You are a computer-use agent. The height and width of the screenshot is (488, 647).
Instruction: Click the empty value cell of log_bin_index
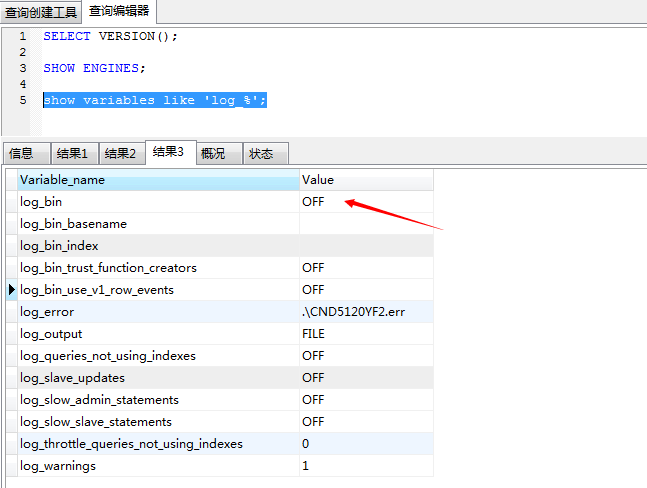coord(366,246)
